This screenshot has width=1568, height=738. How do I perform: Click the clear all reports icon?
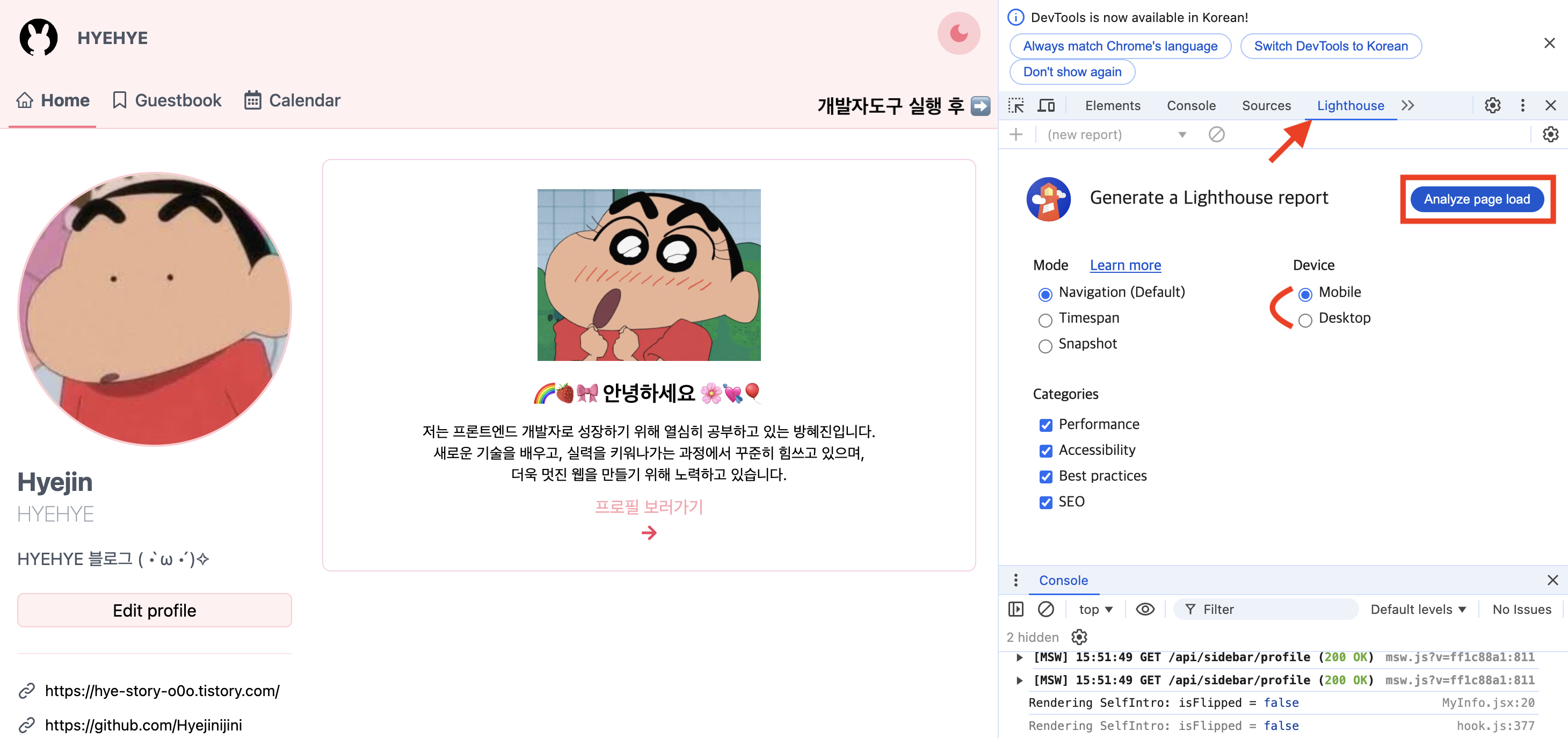[x=1216, y=135]
